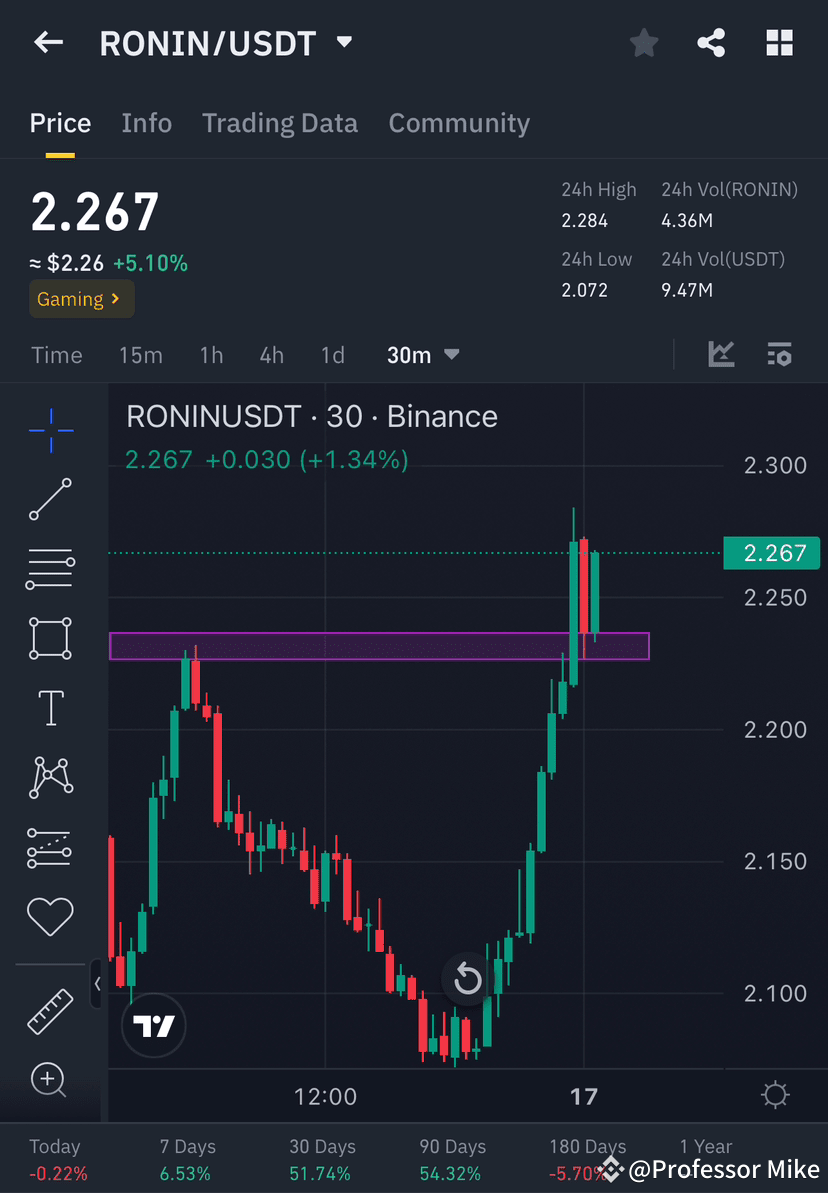Switch chart style using the line chart toggle
The image size is (828, 1193).
(x=721, y=354)
